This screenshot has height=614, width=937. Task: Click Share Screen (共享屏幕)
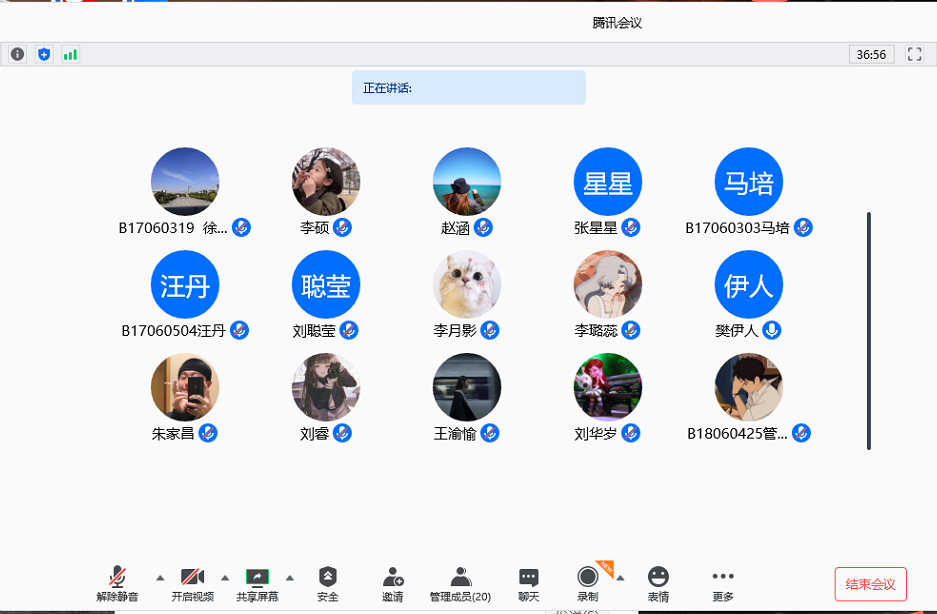pyautogui.click(x=257, y=584)
